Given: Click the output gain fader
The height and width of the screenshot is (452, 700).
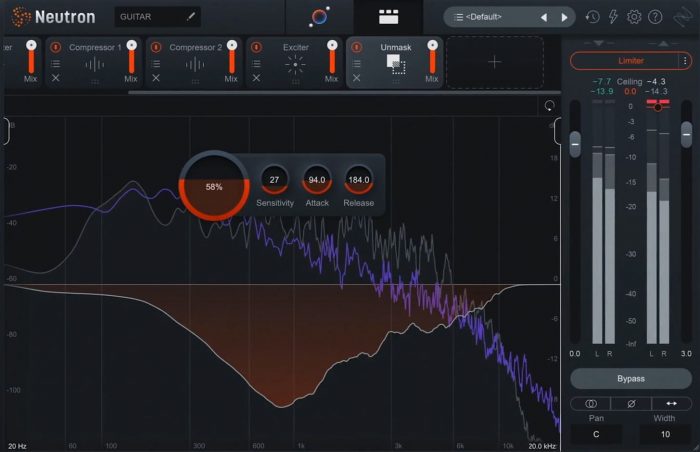Looking at the screenshot, I should click(686, 134).
